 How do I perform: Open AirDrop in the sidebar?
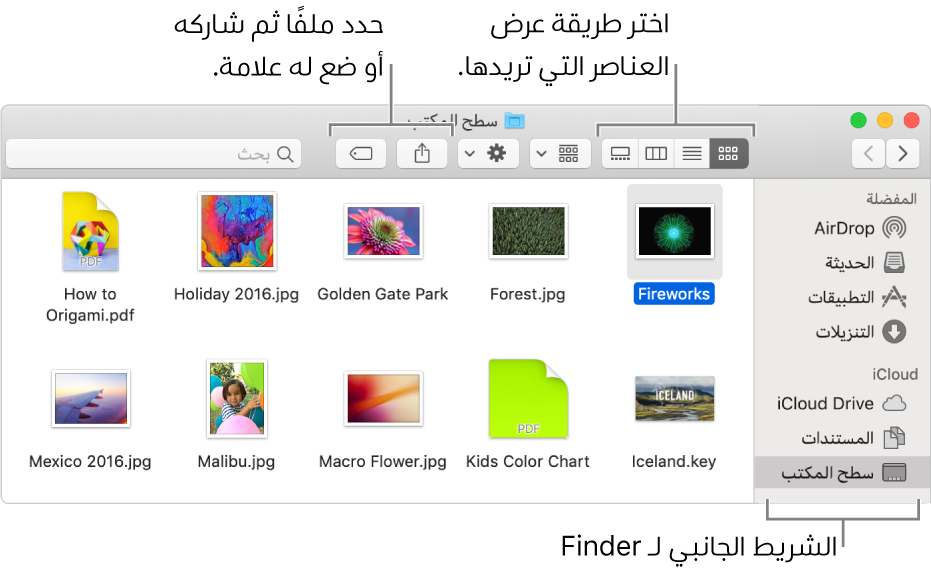coord(843,228)
